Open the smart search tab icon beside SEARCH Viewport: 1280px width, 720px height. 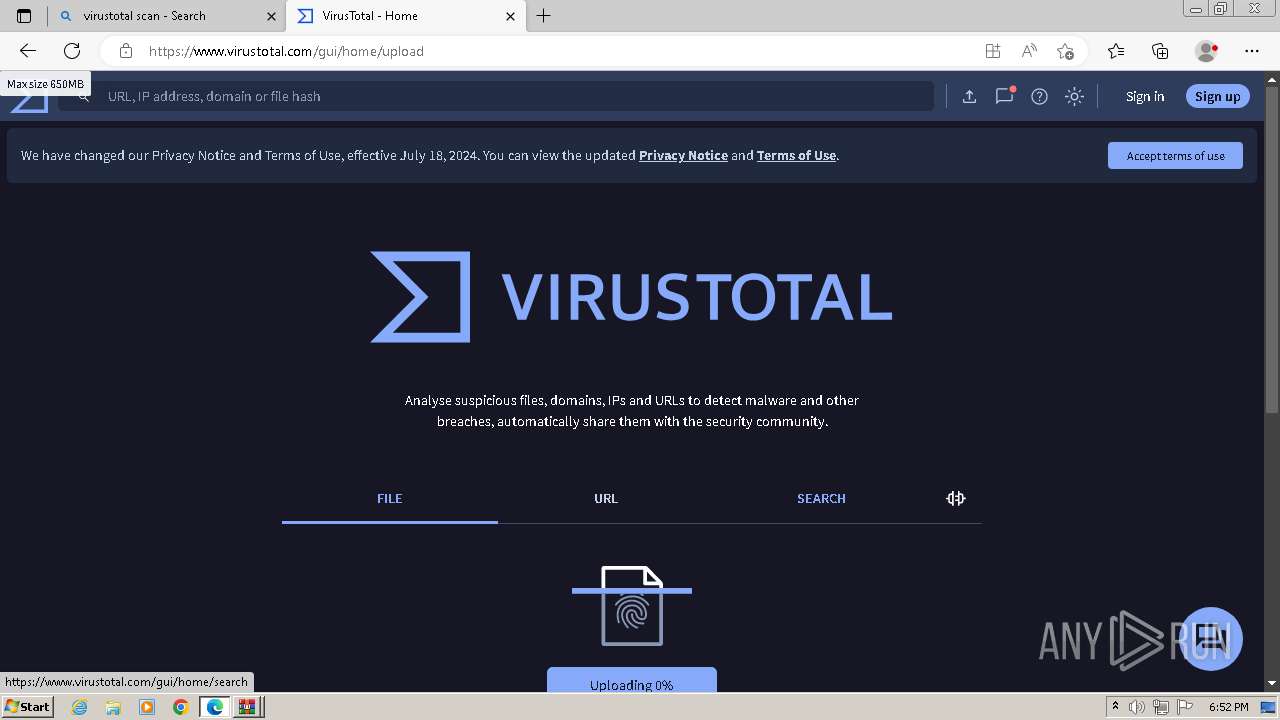(956, 498)
